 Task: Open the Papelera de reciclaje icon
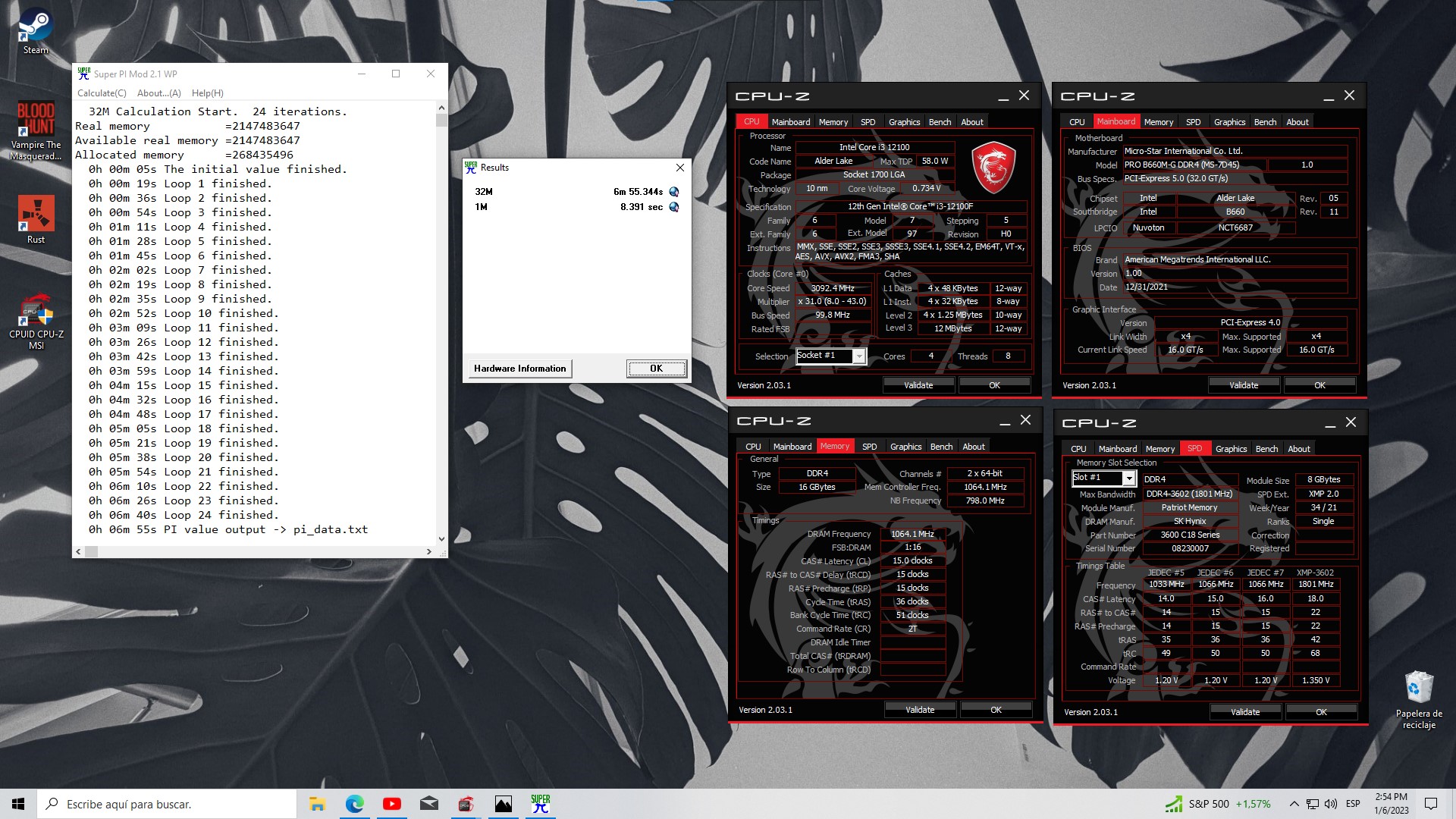tap(1419, 699)
